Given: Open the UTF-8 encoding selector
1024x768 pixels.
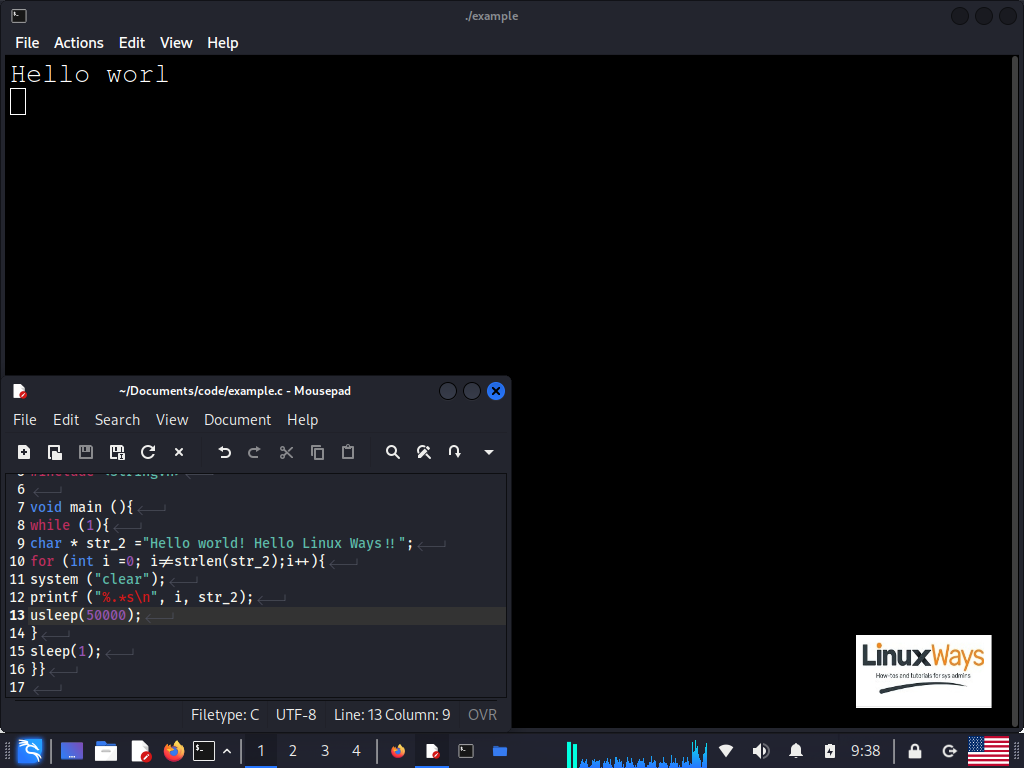Looking at the screenshot, I should (296, 714).
